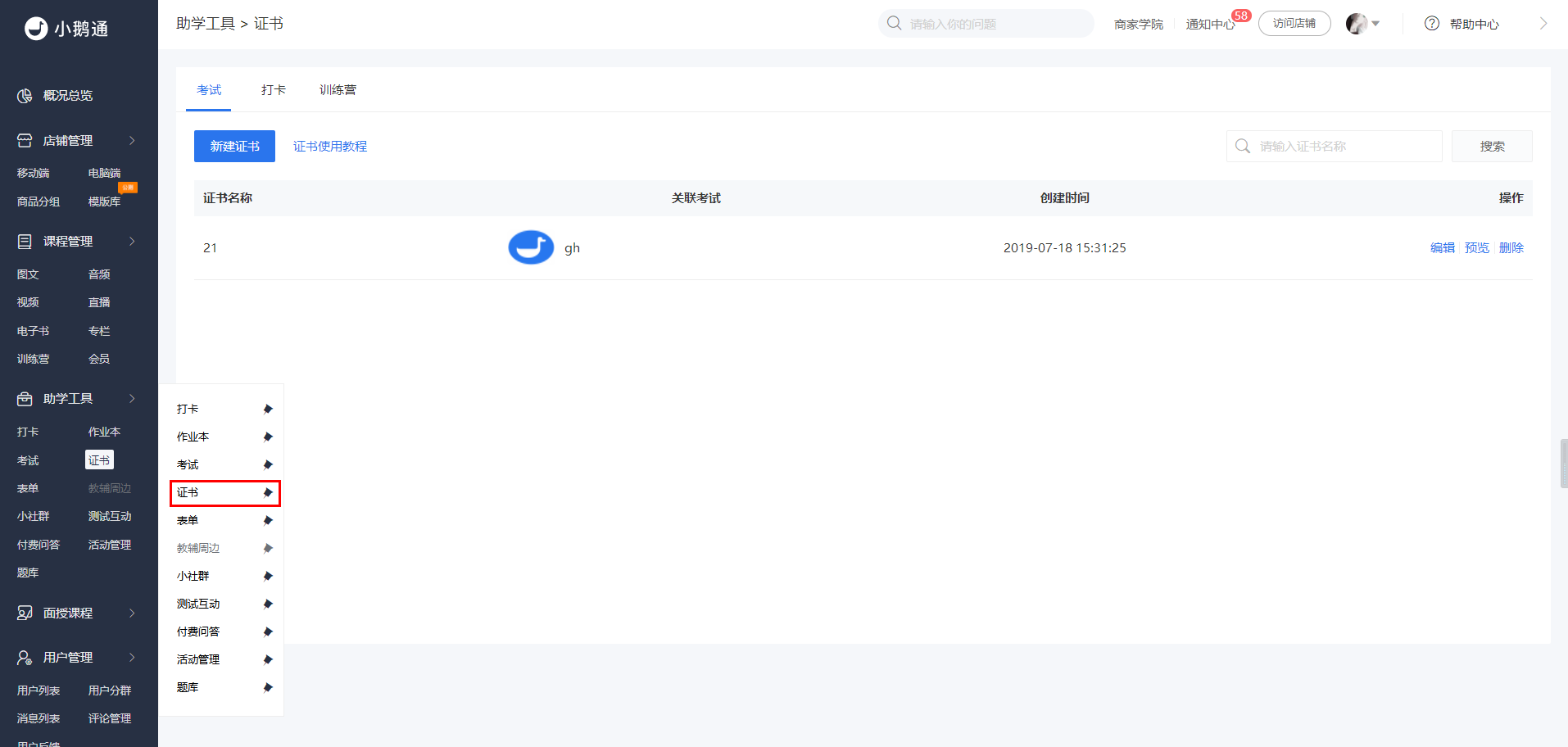The image size is (1568, 747).
Task: Switch to the 打卡 tab
Action: (x=274, y=90)
